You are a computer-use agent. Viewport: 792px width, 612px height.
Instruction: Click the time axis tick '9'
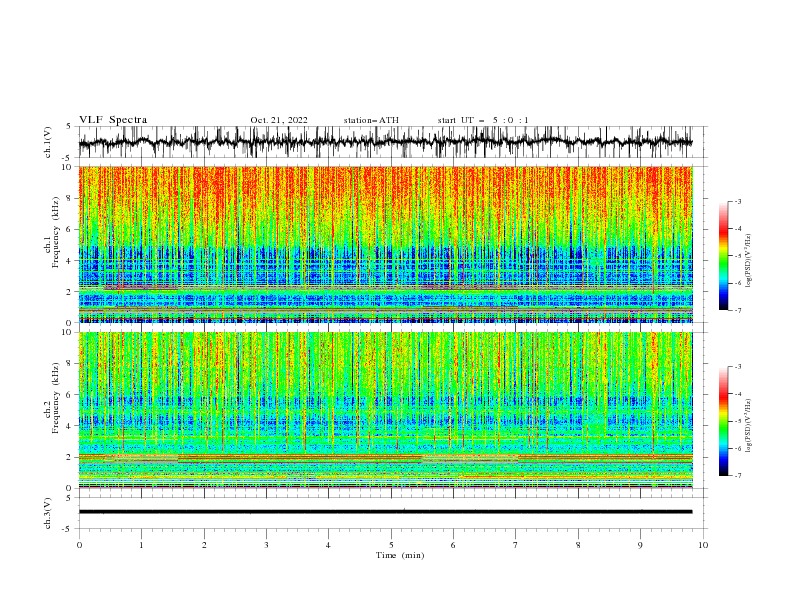tap(640, 545)
